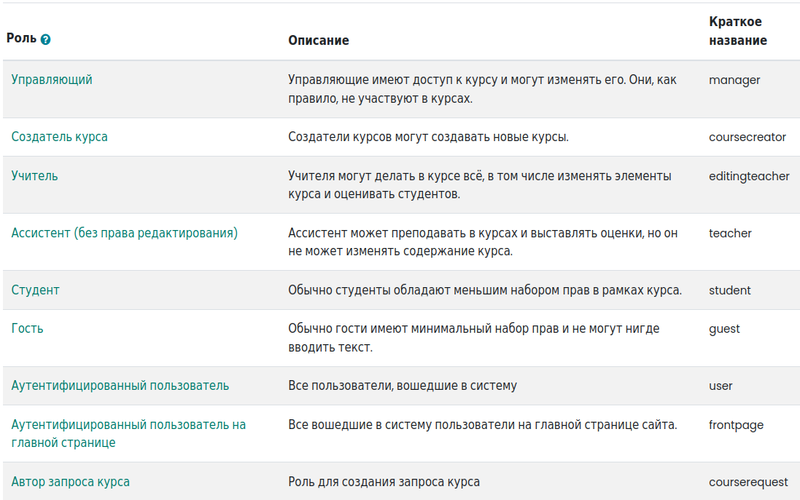
Task: Click the 'courserequest' short name cell
Action: [x=749, y=482]
